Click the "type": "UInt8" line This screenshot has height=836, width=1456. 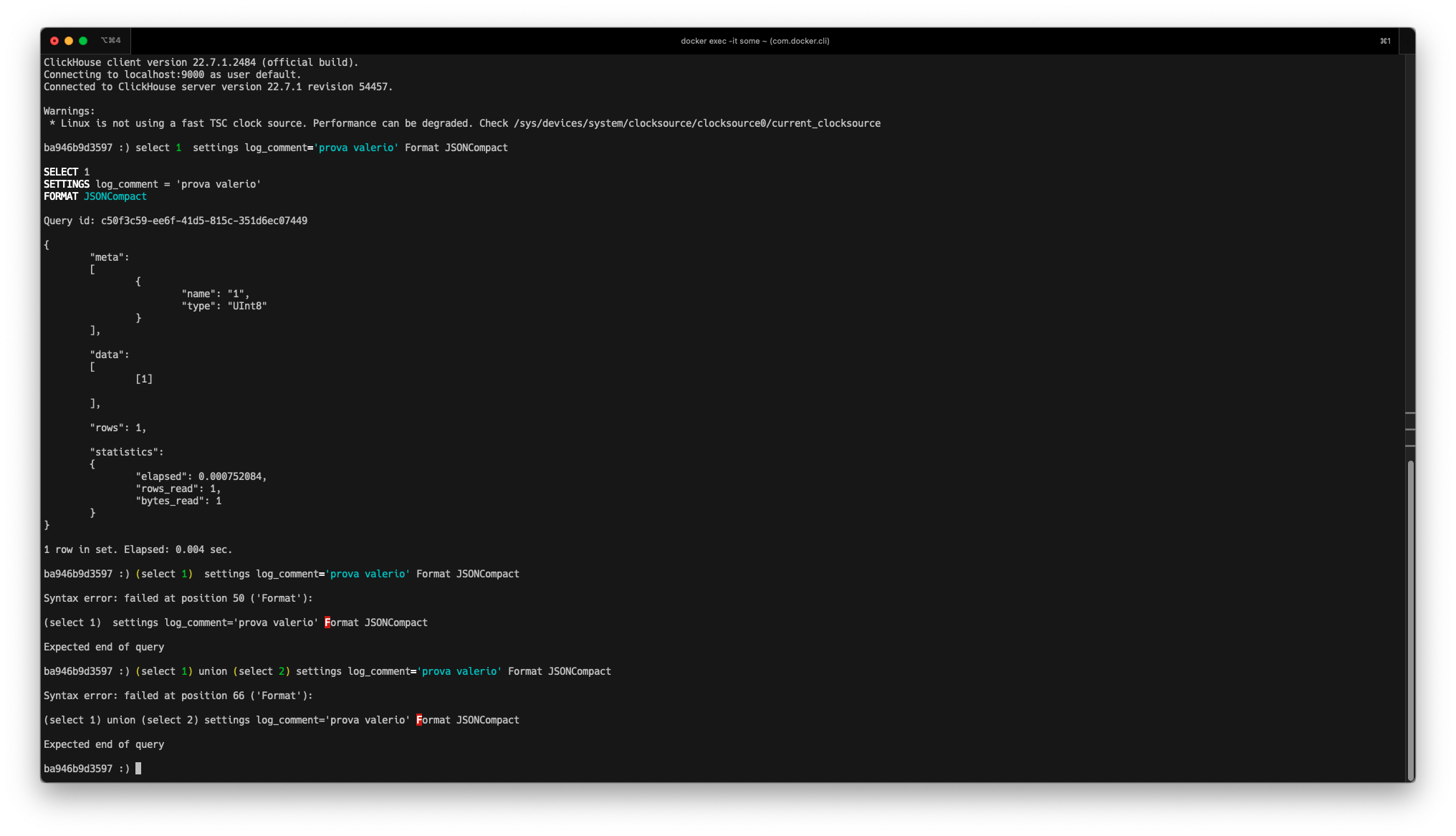[x=224, y=306]
